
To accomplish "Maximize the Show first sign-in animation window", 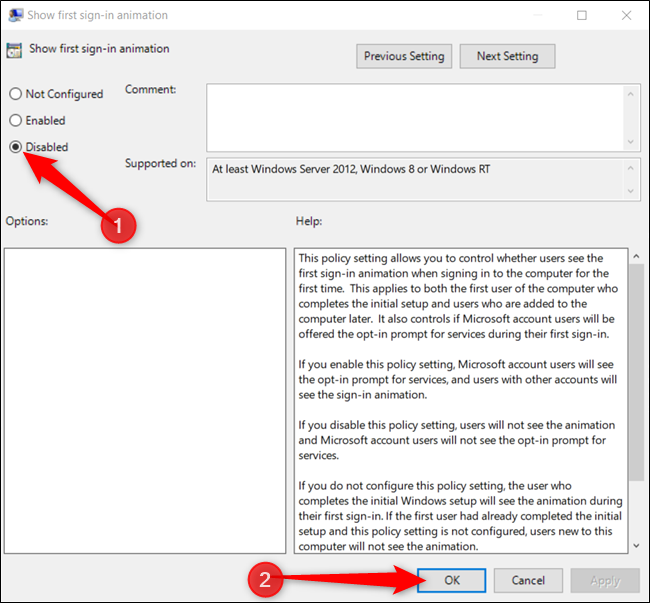I will (582, 15).
